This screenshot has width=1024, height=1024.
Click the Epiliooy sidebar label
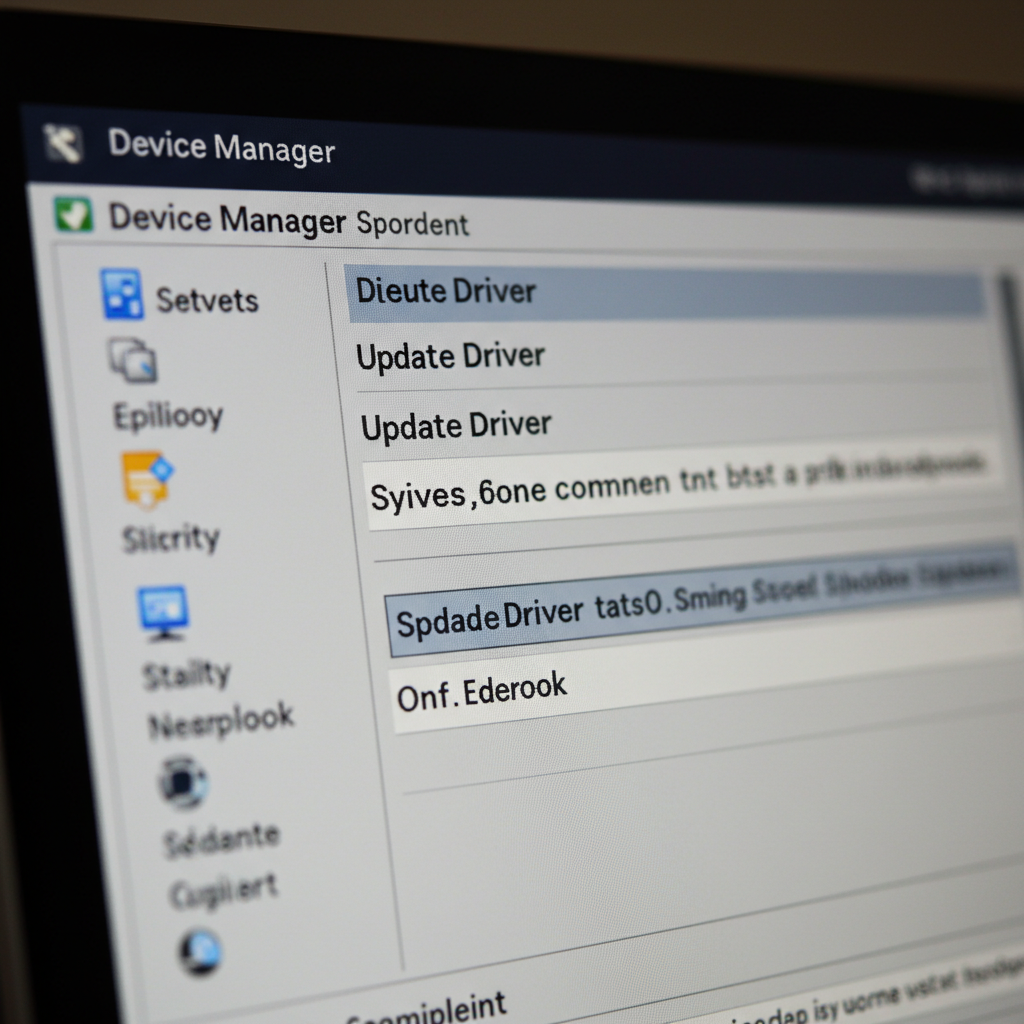coord(168,416)
